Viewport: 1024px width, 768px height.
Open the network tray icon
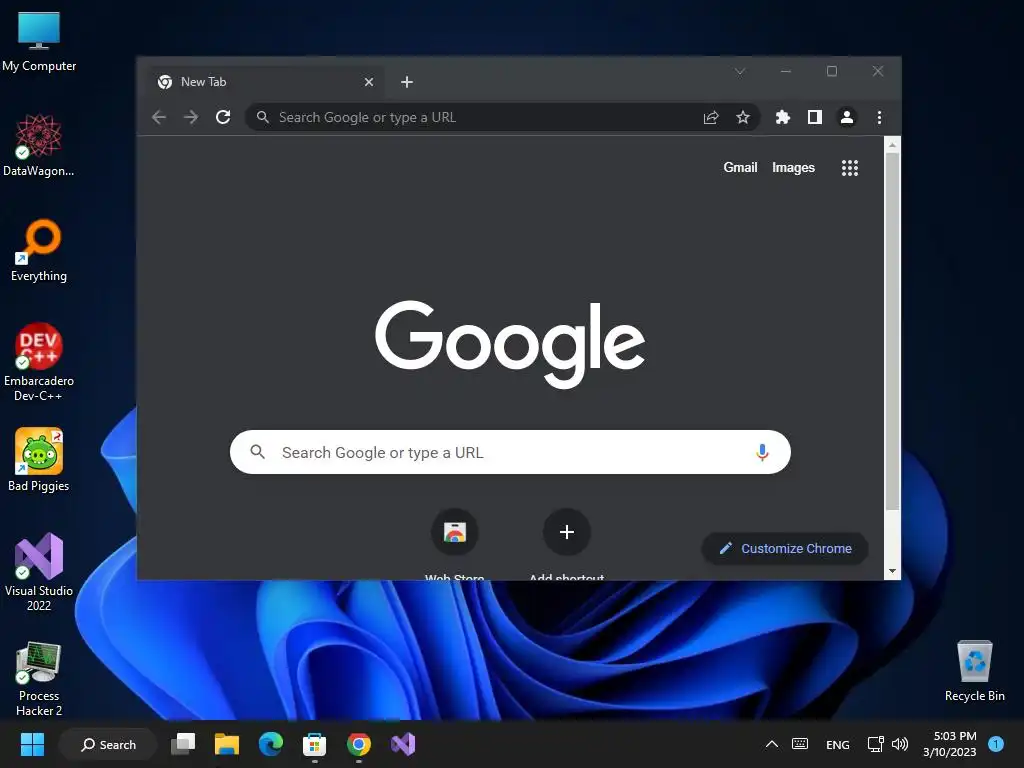click(875, 744)
